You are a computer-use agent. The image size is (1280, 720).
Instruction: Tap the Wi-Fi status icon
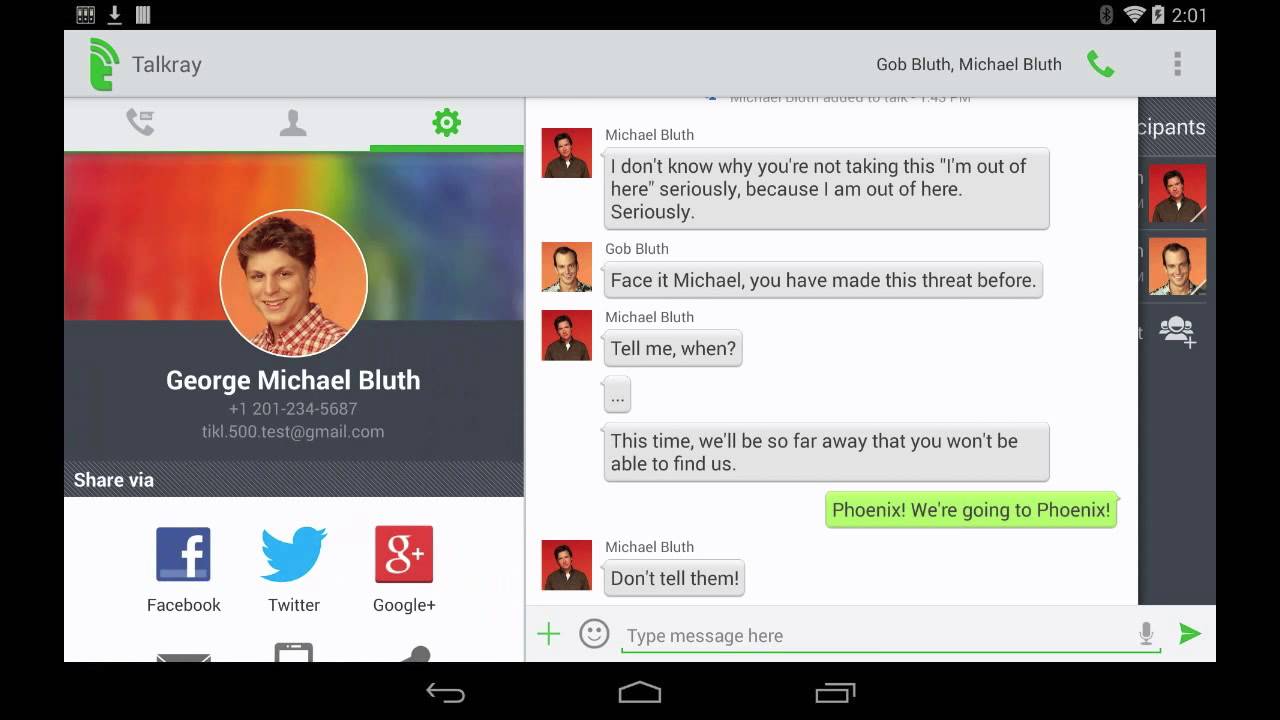pyautogui.click(x=1133, y=15)
